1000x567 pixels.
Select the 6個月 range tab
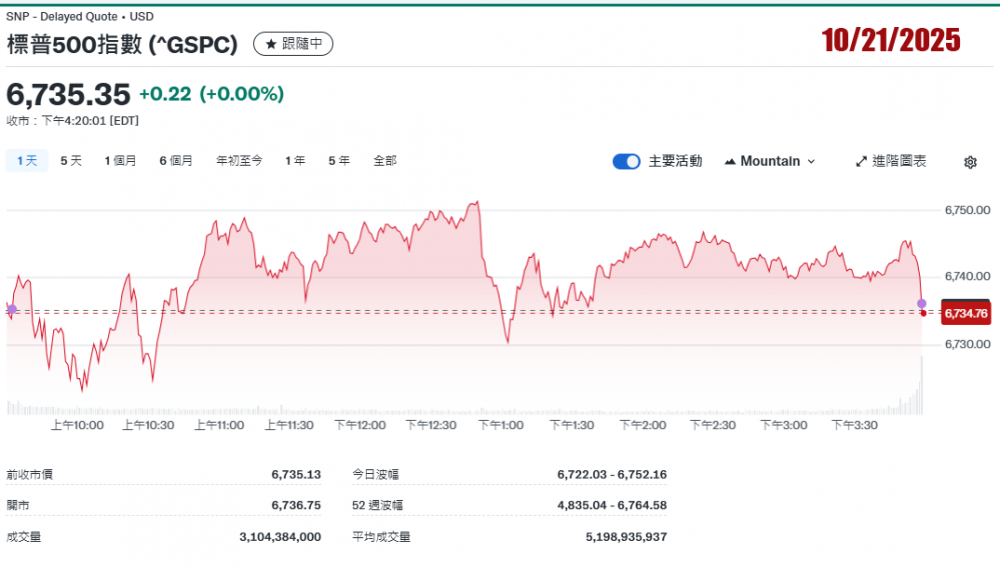[x=176, y=161]
